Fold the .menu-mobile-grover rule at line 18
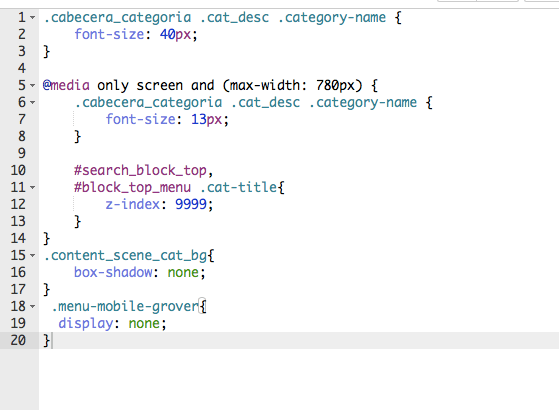559x410 pixels. click(32, 307)
